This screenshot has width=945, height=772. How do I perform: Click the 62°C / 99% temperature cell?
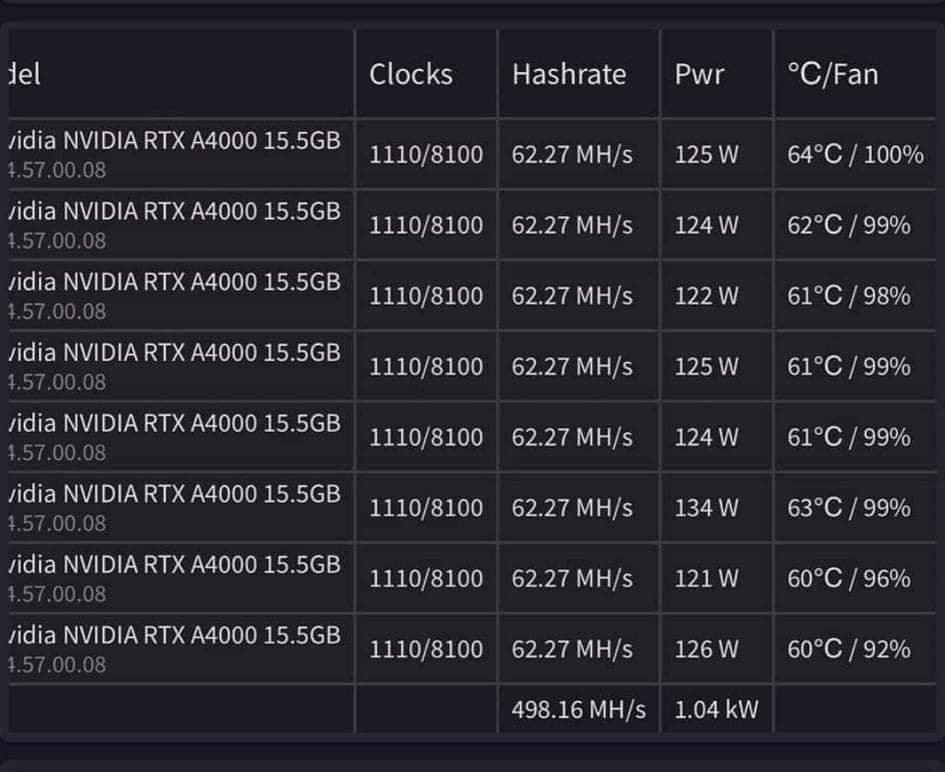849,225
